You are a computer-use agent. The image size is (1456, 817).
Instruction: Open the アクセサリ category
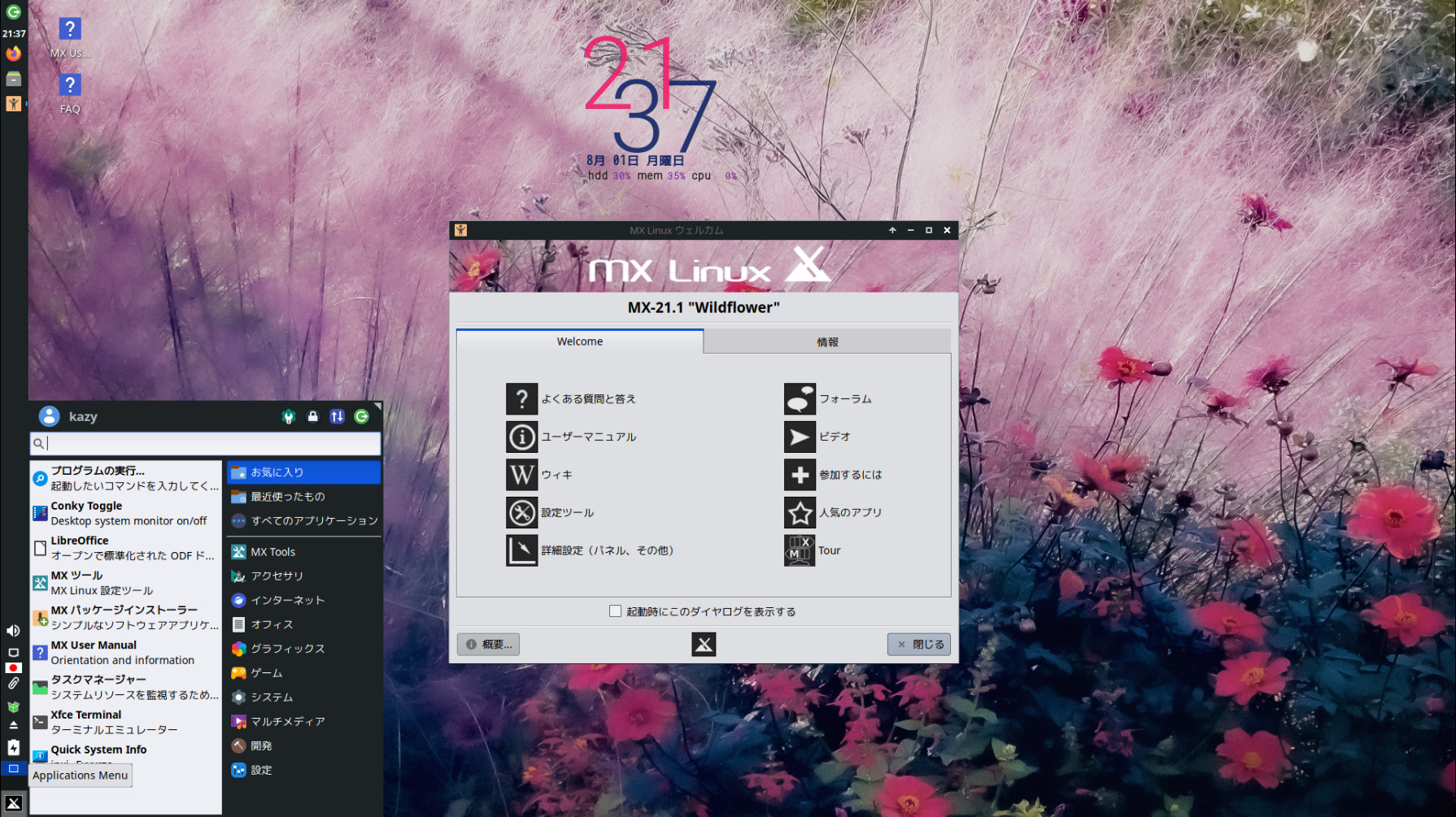tap(303, 576)
